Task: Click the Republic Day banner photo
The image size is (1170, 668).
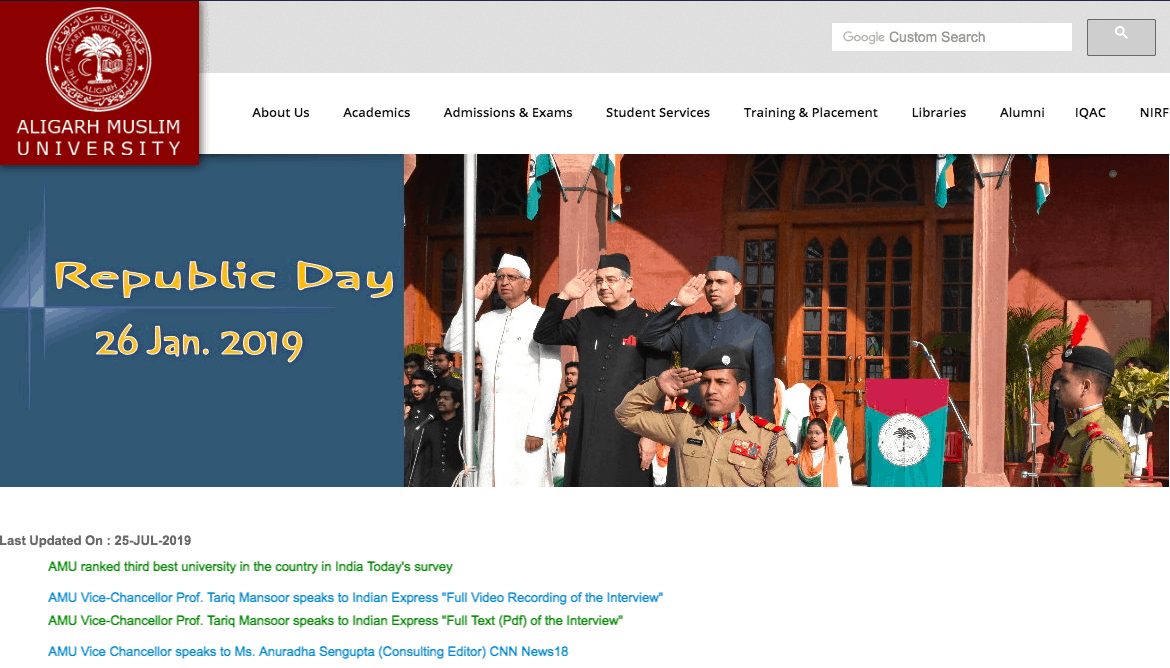Action: point(786,320)
